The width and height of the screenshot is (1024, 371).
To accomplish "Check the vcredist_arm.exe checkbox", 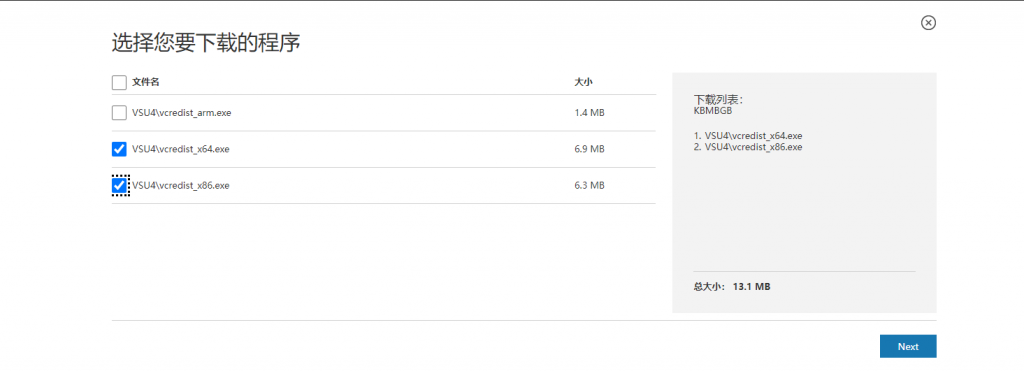I will [x=119, y=113].
